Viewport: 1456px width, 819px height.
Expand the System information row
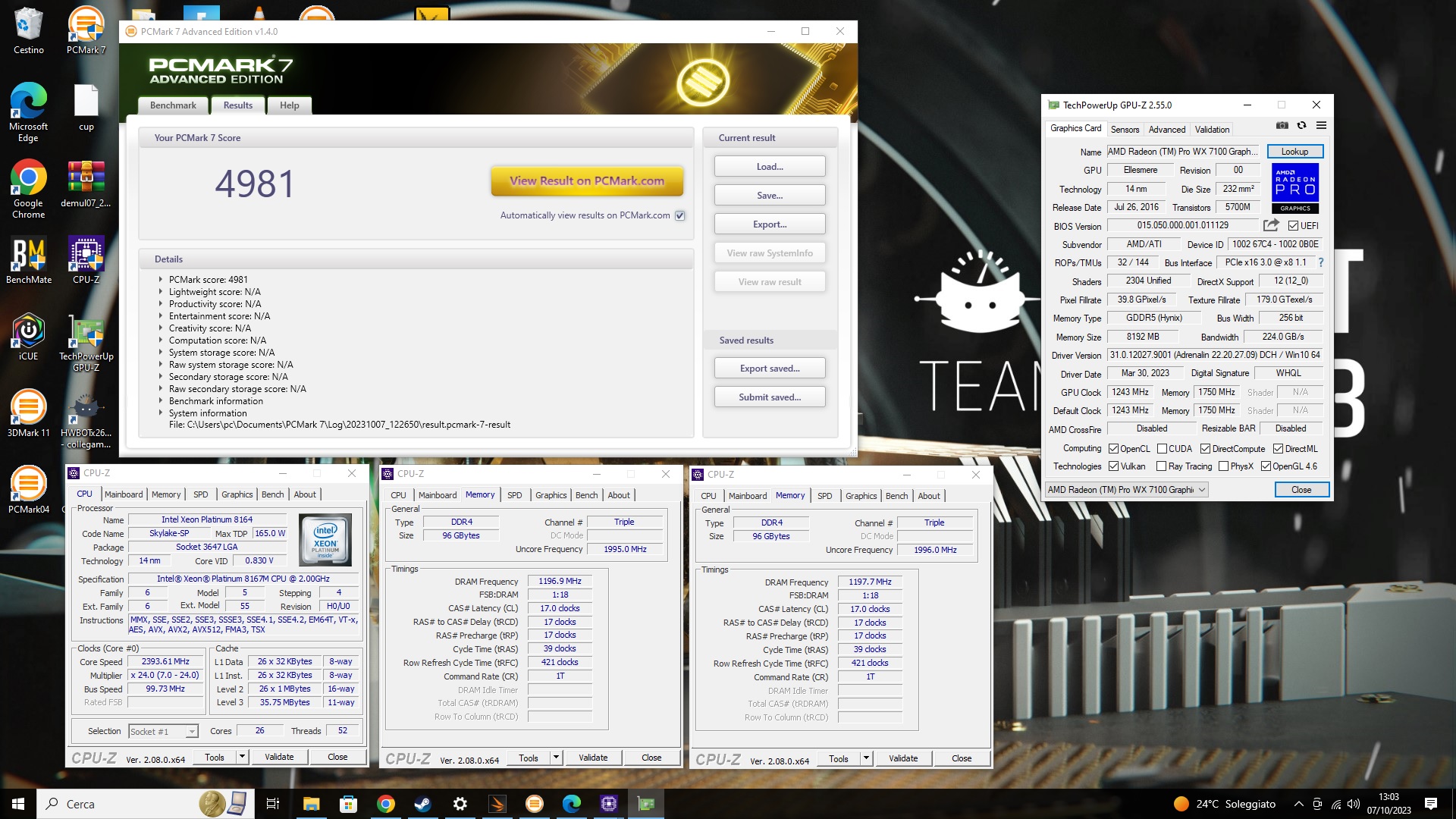pos(161,413)
